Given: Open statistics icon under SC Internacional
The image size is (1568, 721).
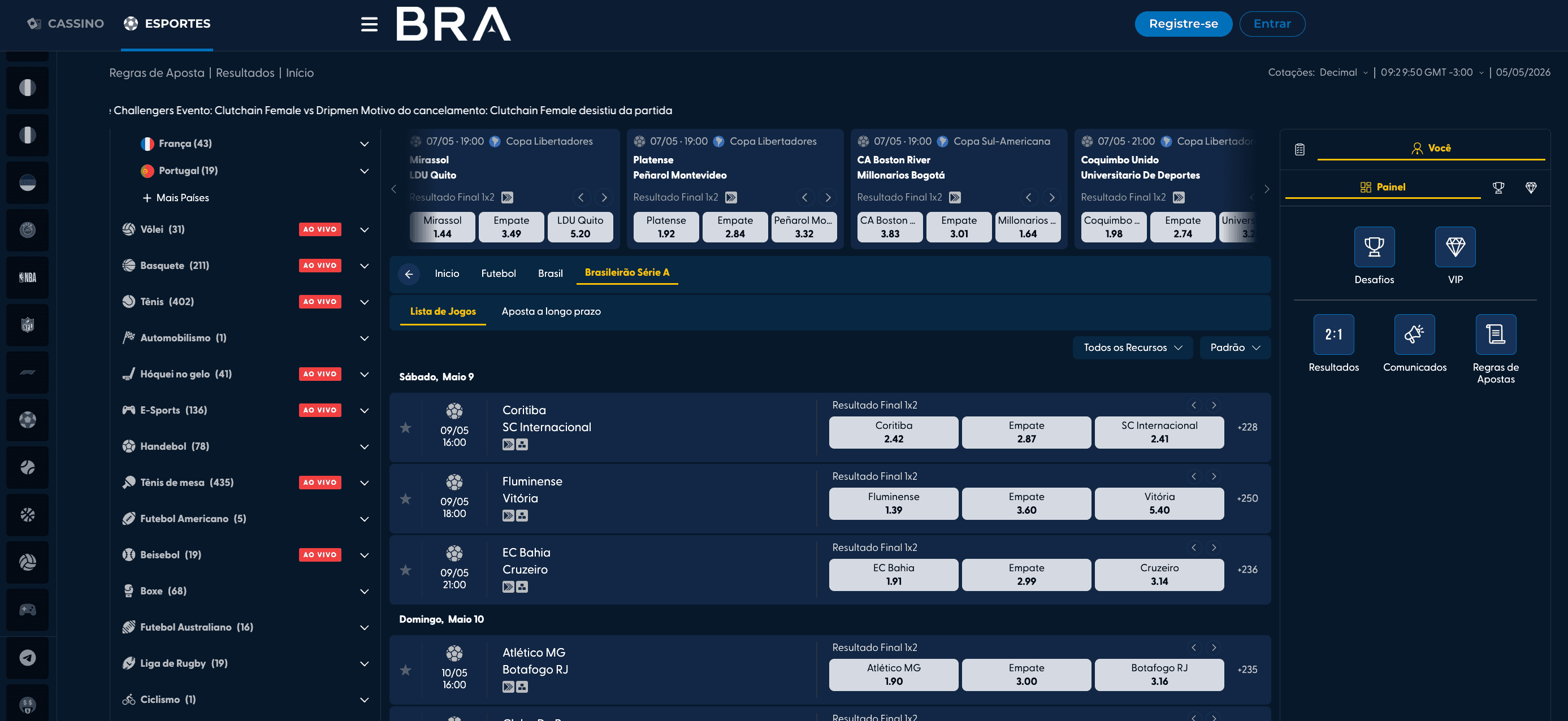Looking at the screenshot, I should coord(522,445).
